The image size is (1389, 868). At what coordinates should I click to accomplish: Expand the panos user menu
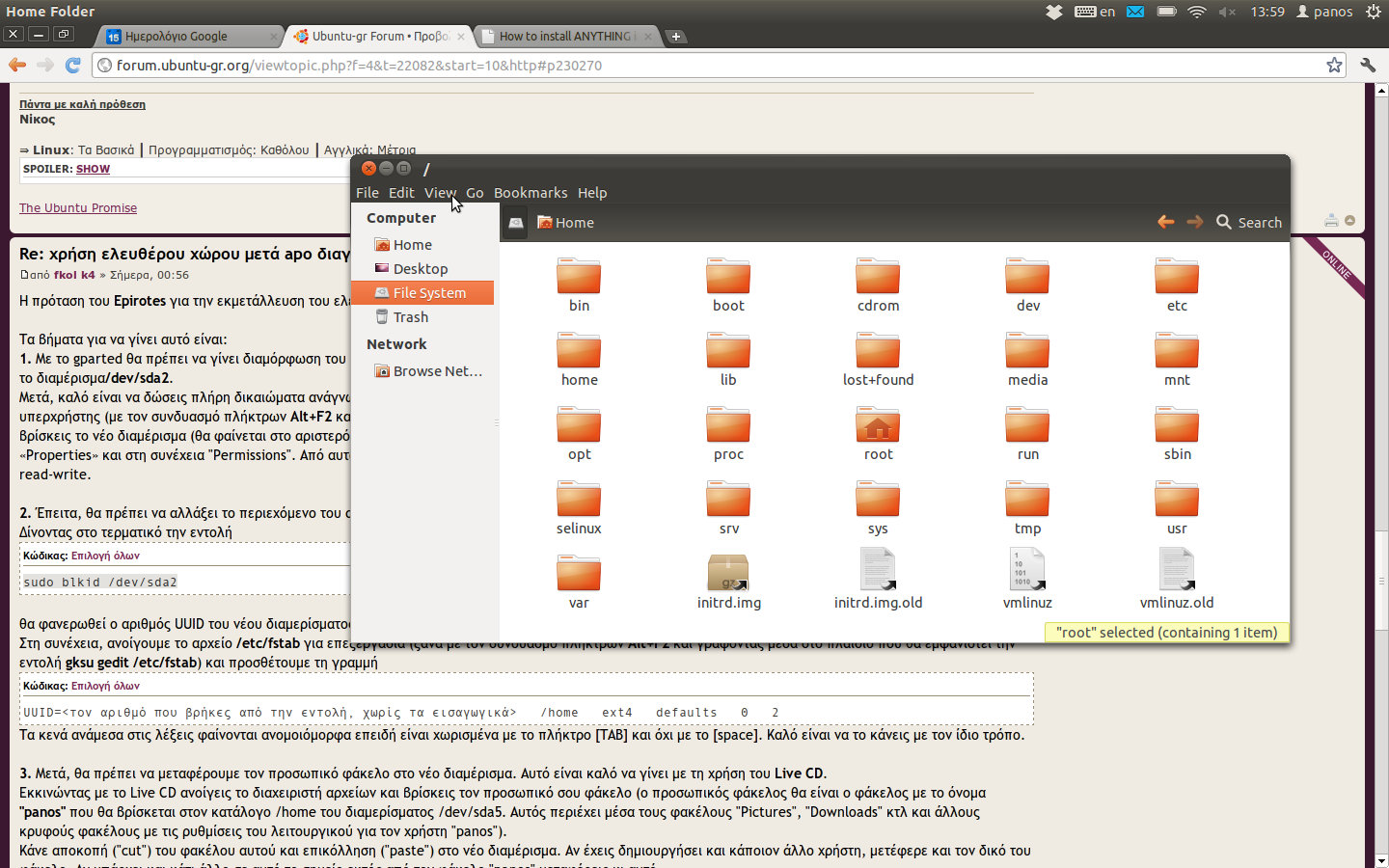click(1323, 12)
